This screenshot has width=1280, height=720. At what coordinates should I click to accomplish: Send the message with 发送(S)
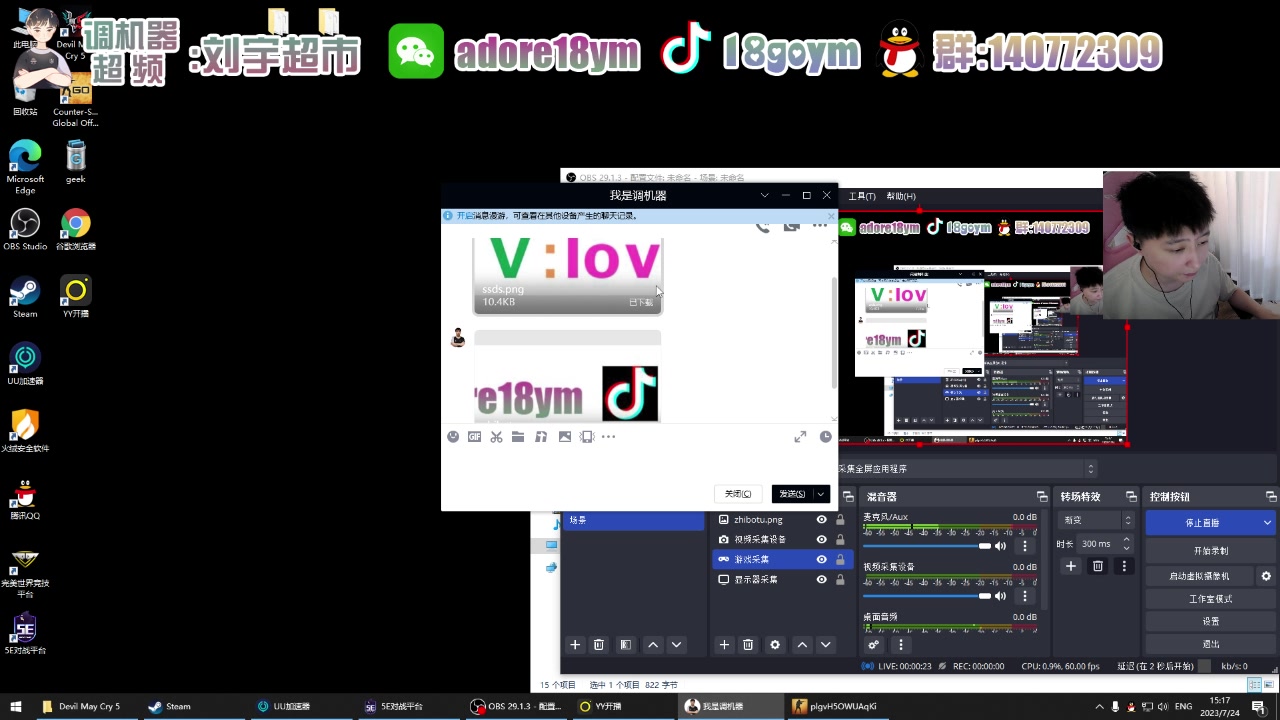coord(792,494)
